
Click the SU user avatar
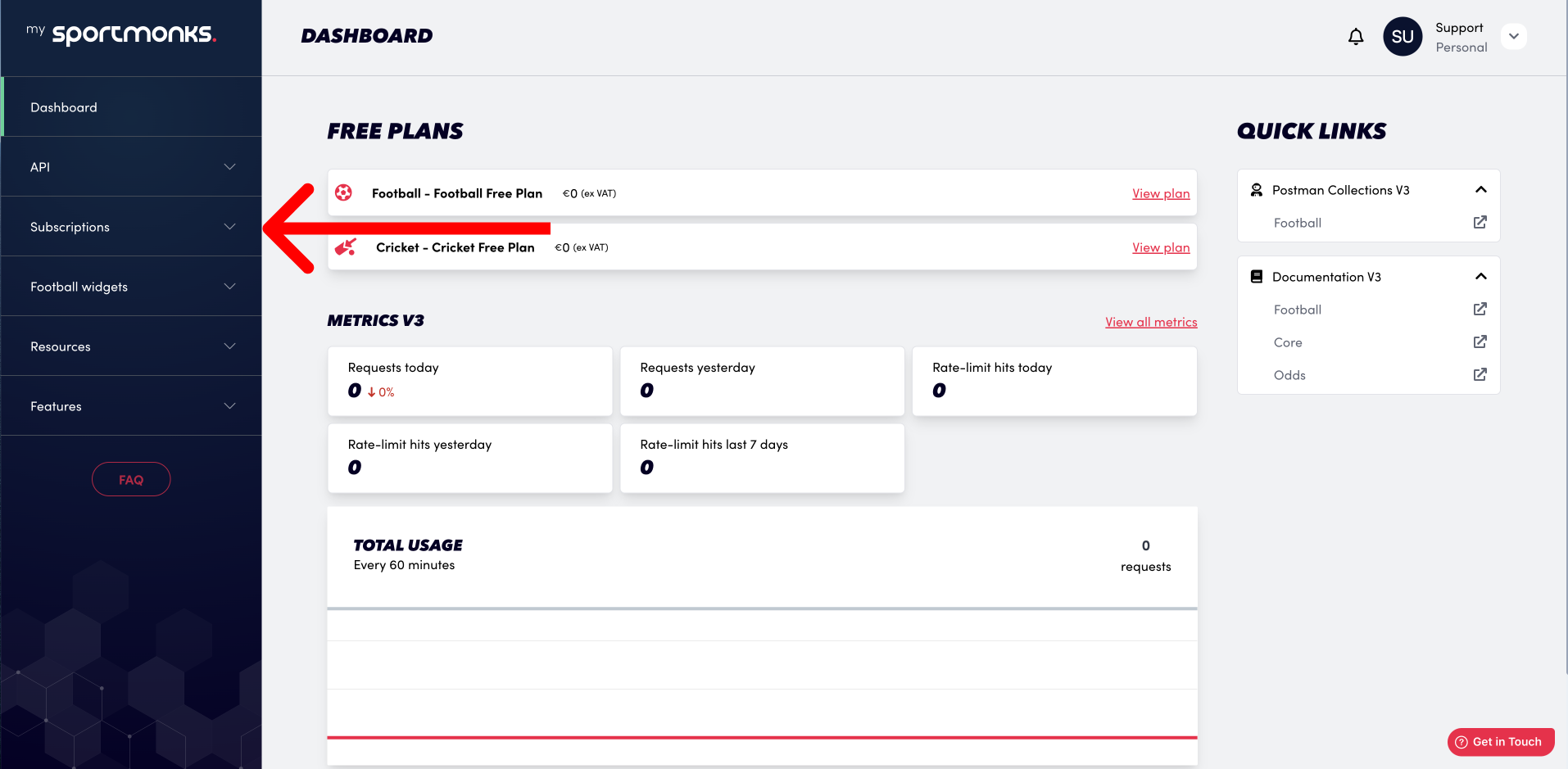(x=1403, y=37)
